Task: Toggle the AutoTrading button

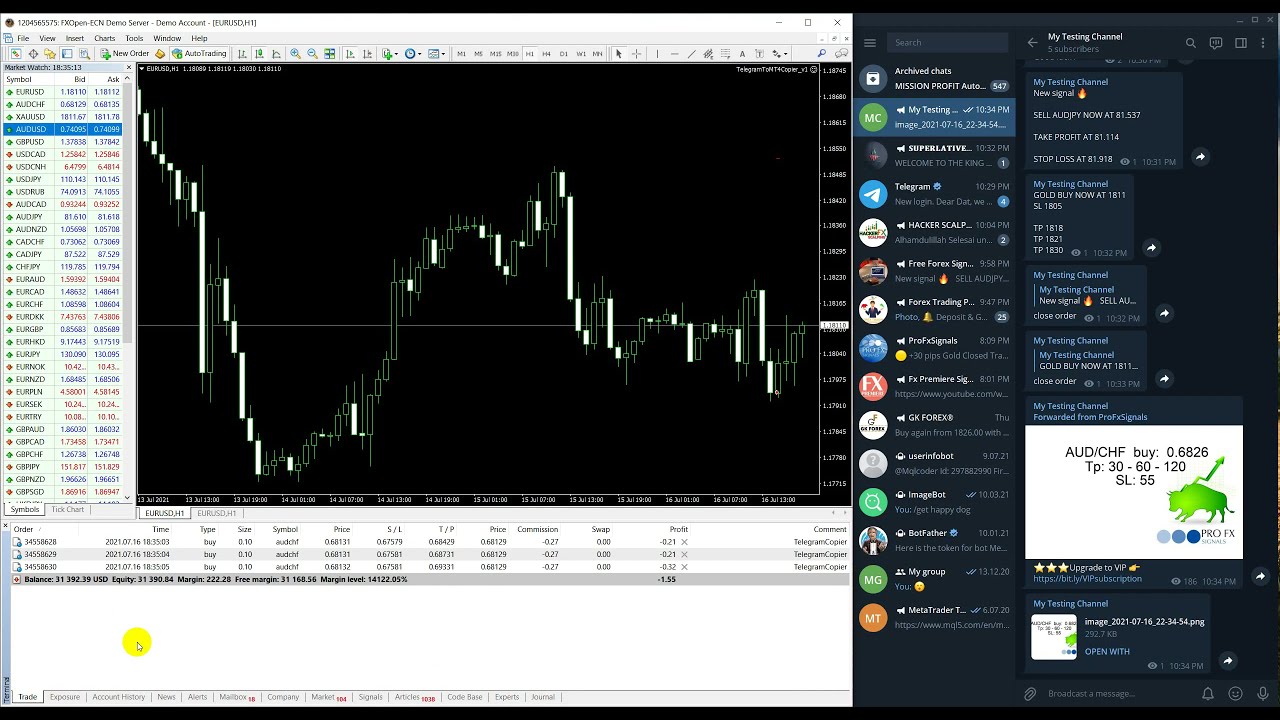Action: [200, 54]
